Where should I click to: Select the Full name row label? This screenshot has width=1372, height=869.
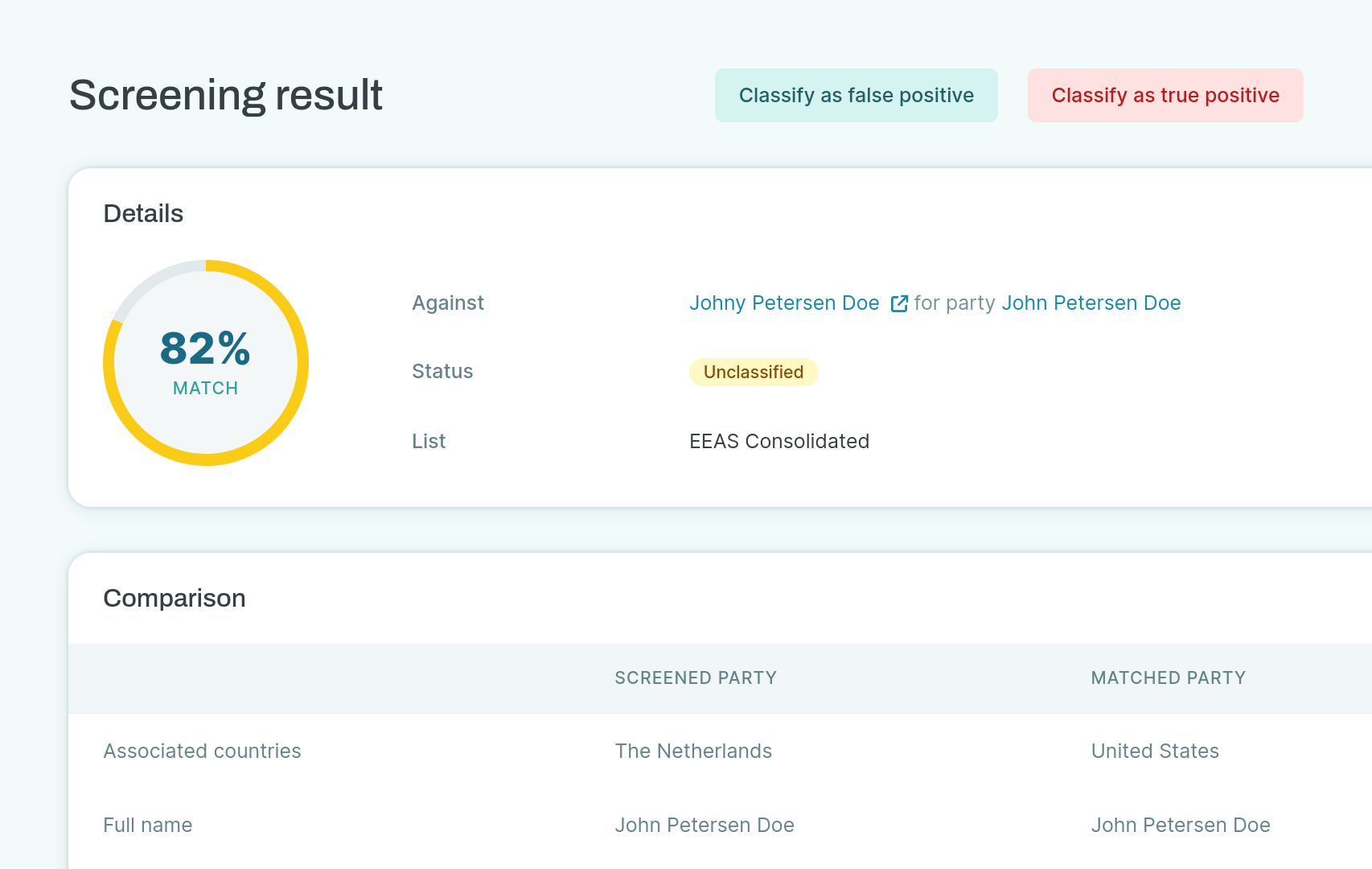pyautogui.click(x=147, y=825)
